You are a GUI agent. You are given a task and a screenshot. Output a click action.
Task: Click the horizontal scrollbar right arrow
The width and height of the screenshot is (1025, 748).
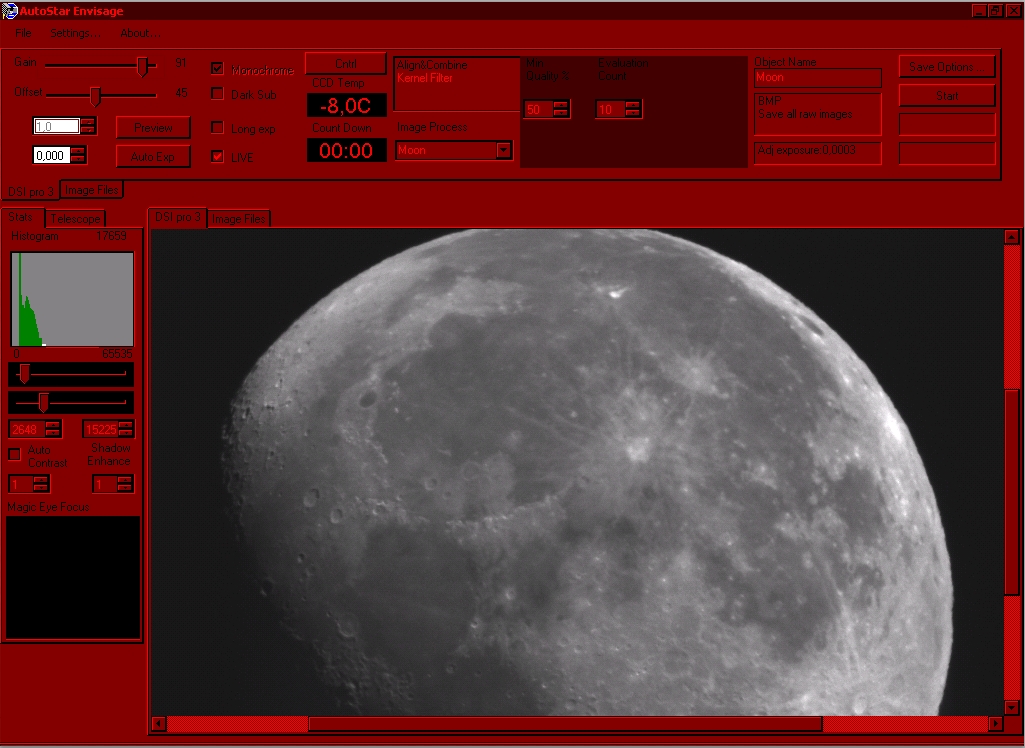(995, 723)
